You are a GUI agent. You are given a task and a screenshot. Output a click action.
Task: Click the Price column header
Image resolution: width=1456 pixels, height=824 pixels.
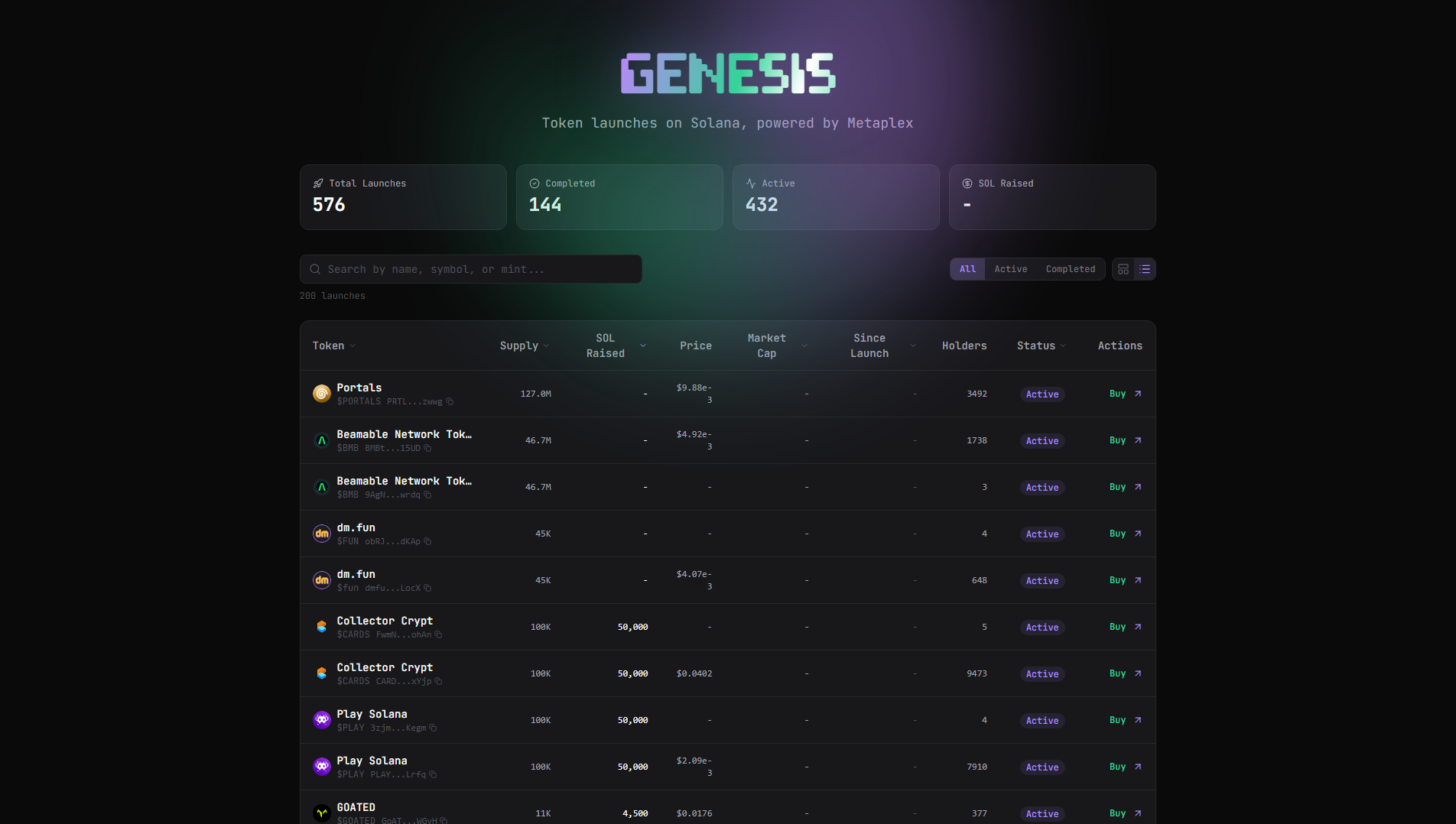(695, 346)
